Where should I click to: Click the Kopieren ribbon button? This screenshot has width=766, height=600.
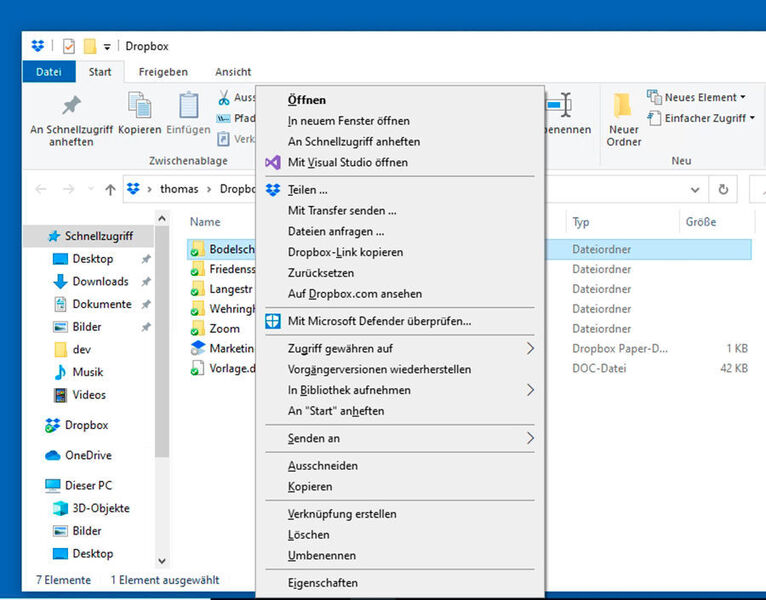[x=140, y=113]
